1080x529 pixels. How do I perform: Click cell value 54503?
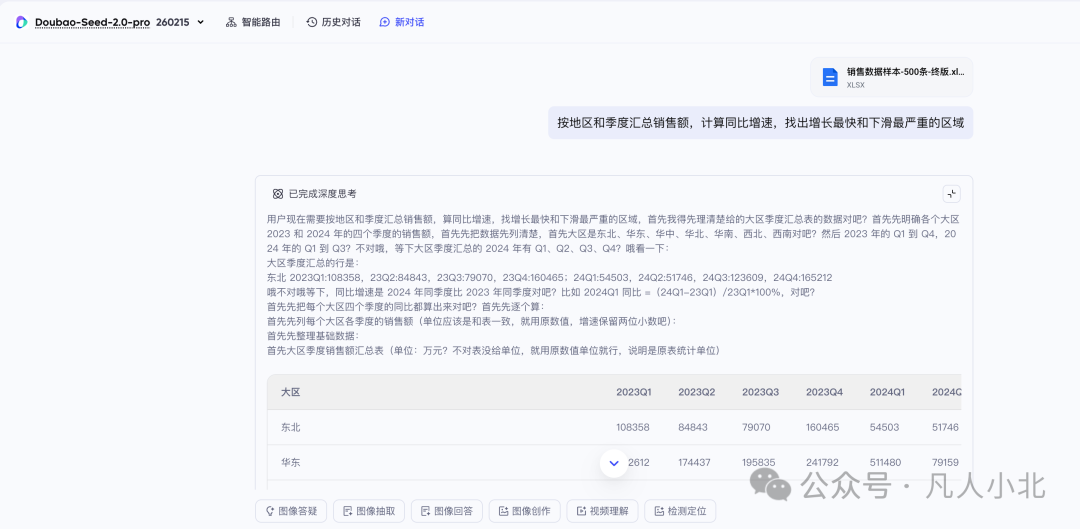[884, 427]
